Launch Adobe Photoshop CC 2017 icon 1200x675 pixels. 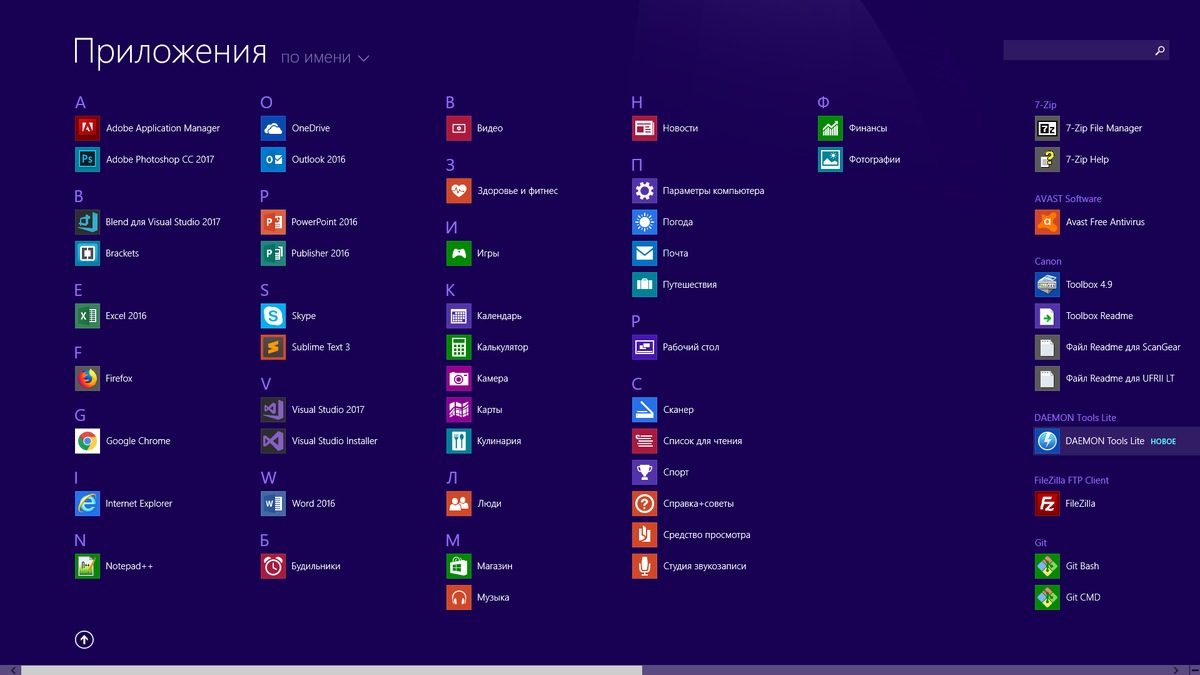click(88, 159)
